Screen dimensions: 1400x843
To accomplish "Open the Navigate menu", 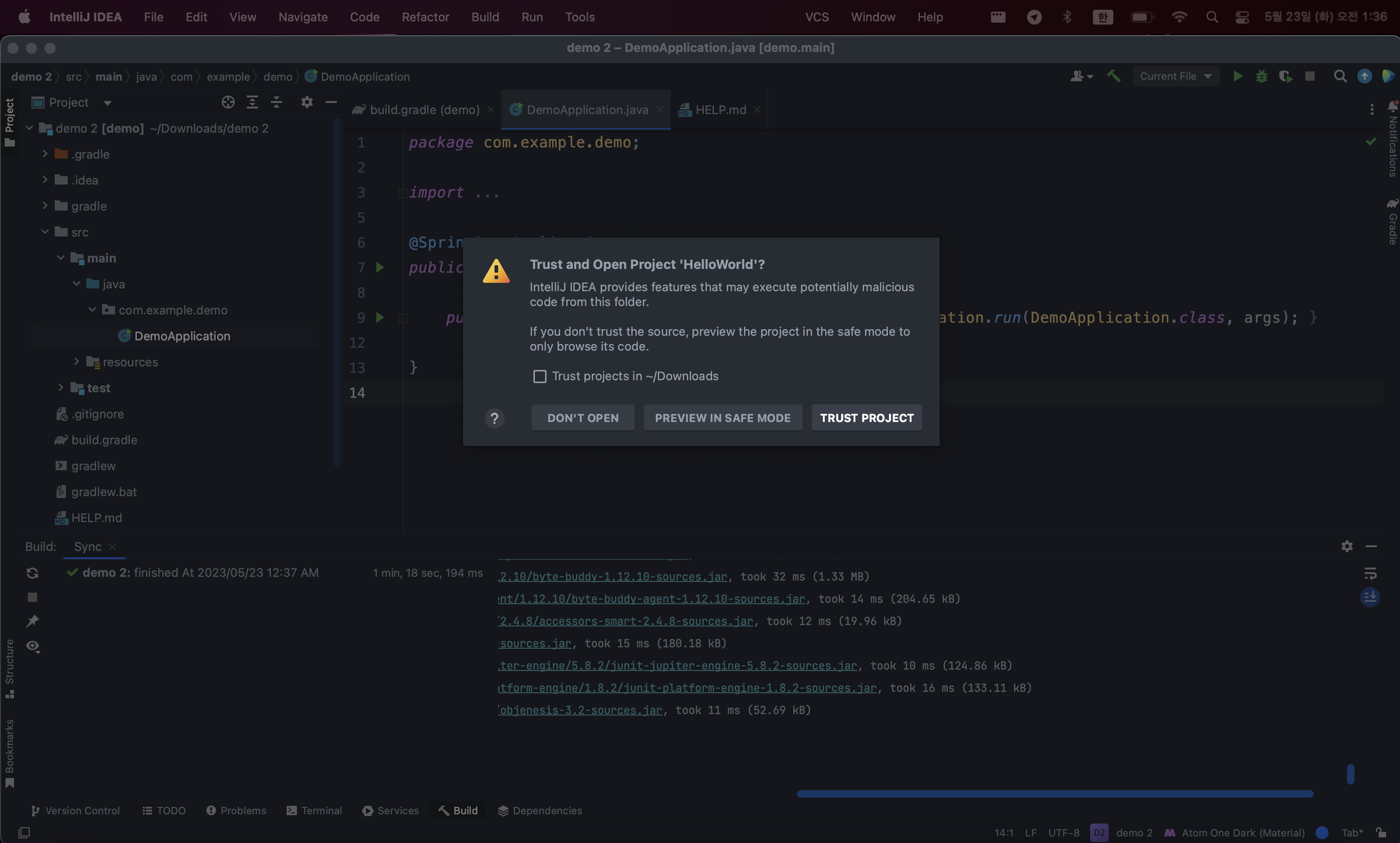I will [303, 17].
